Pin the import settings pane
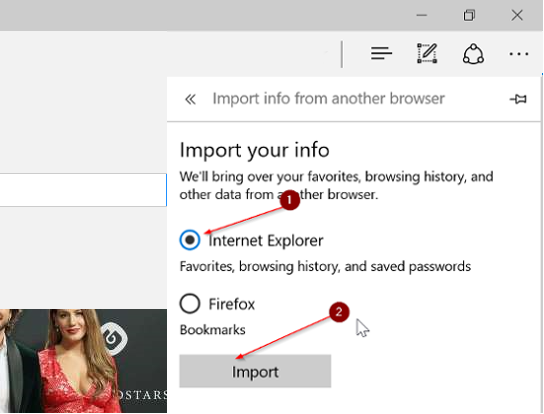 (x=518, y=99)
